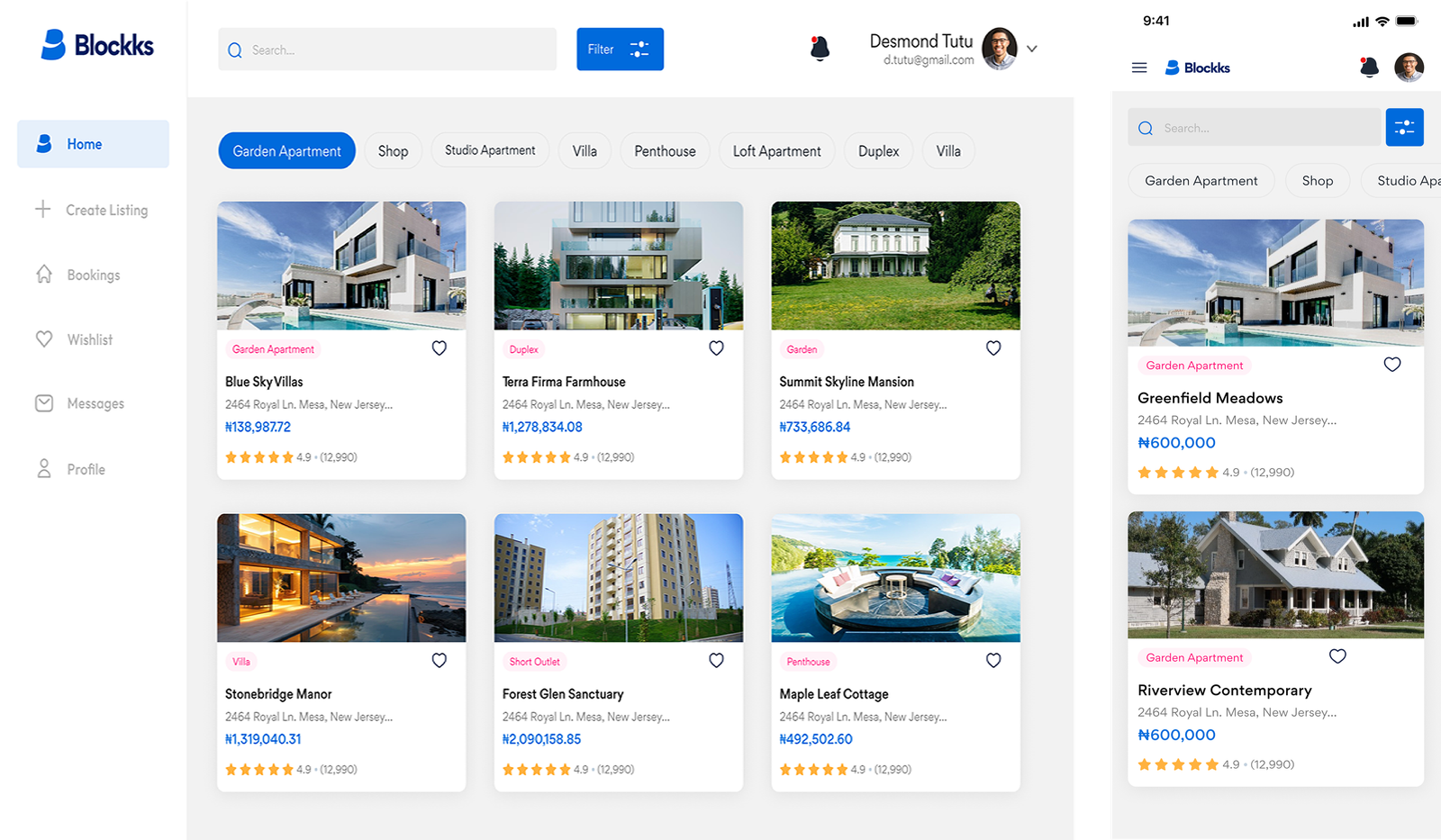The image size is (1441, 840).
Task: Open the Stonebridge Manor photo
Action: (x=341, y=578)
